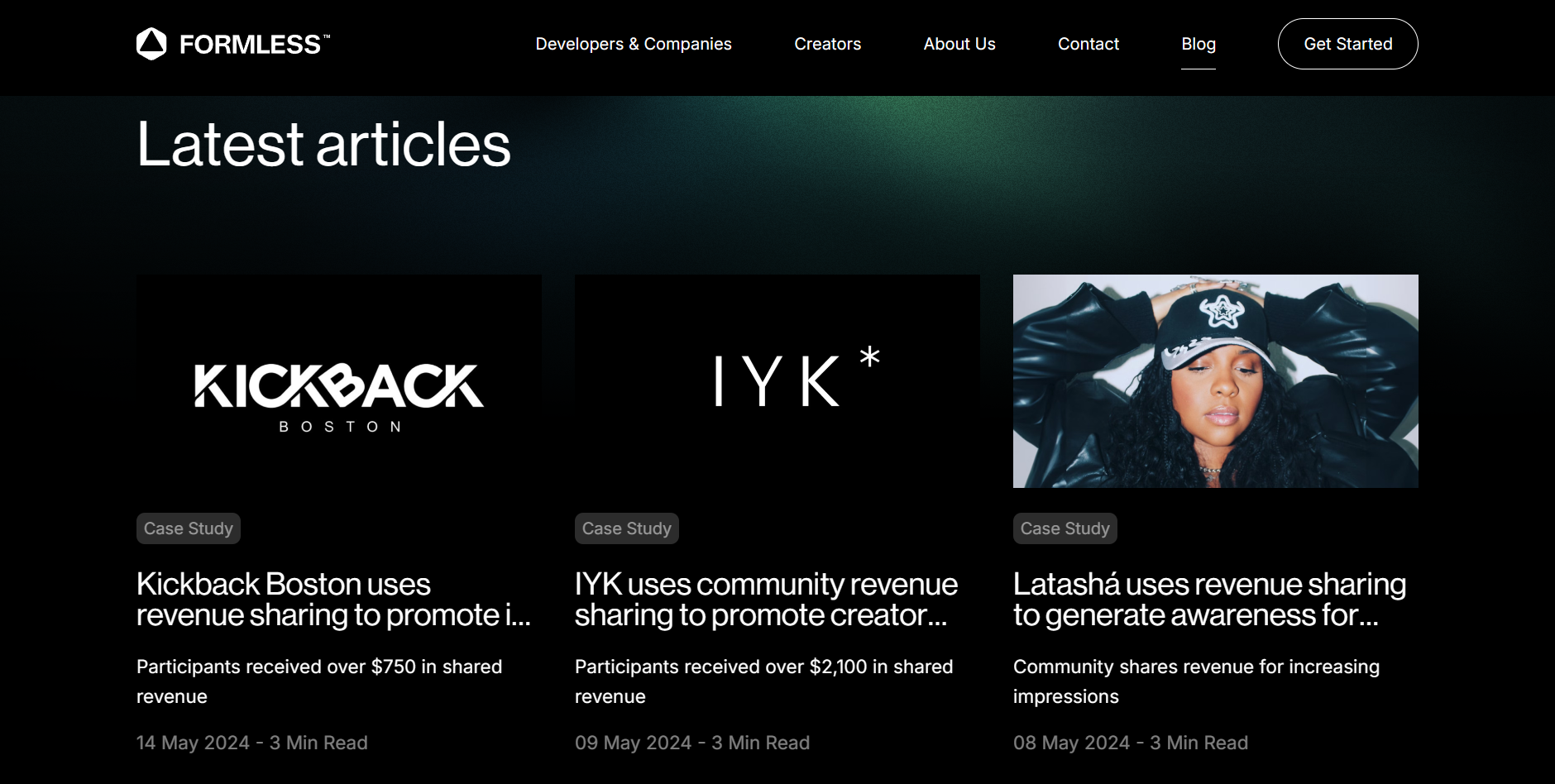Go to the Creators page
The image size is (1555, 784).
pyautogui.click(x=828, y=44)
